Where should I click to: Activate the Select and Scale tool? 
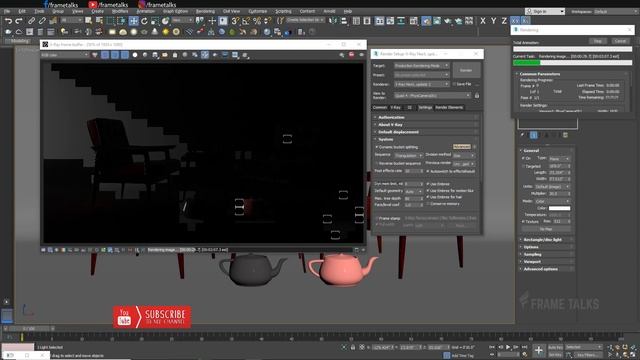coord(155,21)
